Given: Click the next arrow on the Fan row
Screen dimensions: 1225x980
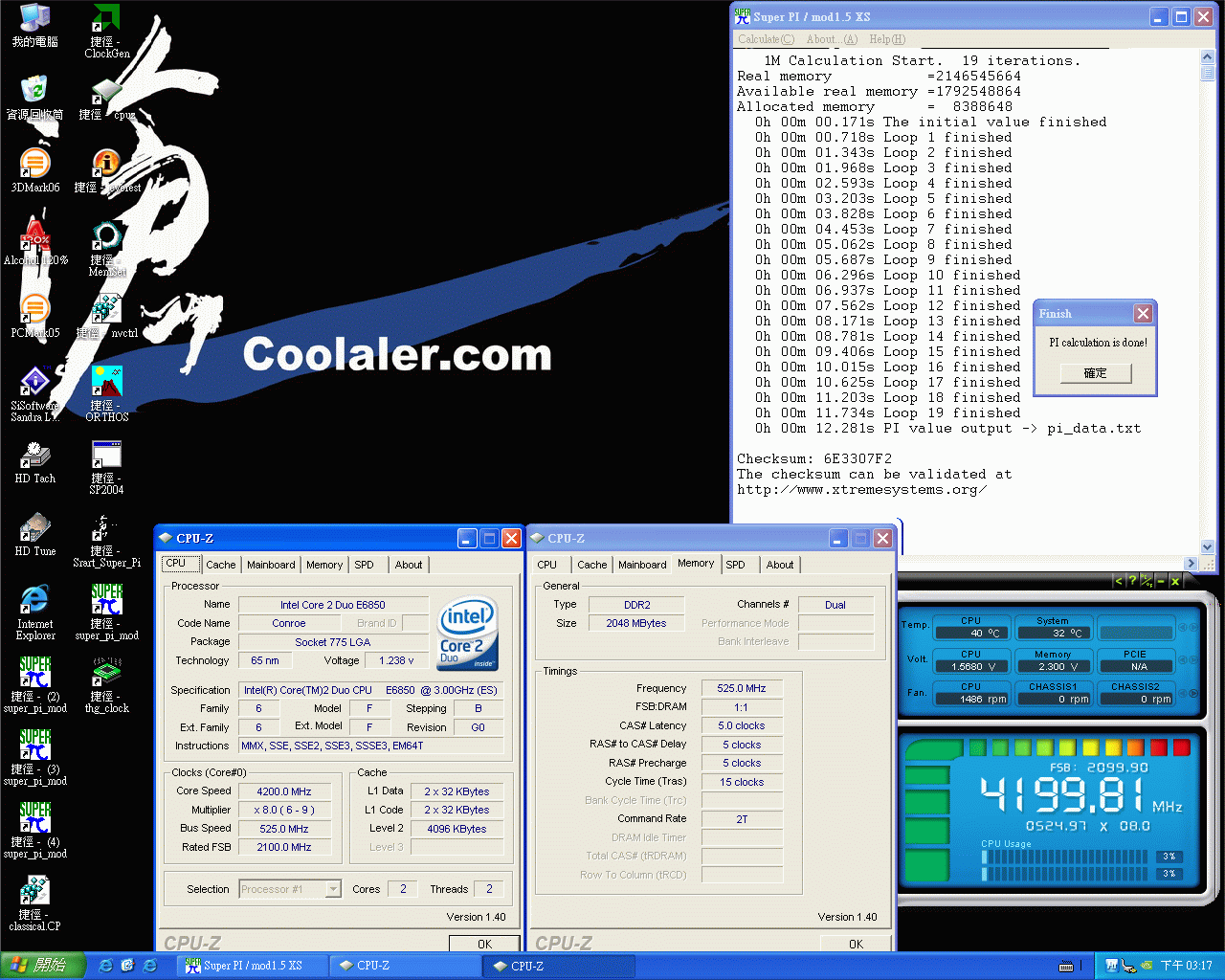Looking at the screenshot, I should pos(1192,693).
